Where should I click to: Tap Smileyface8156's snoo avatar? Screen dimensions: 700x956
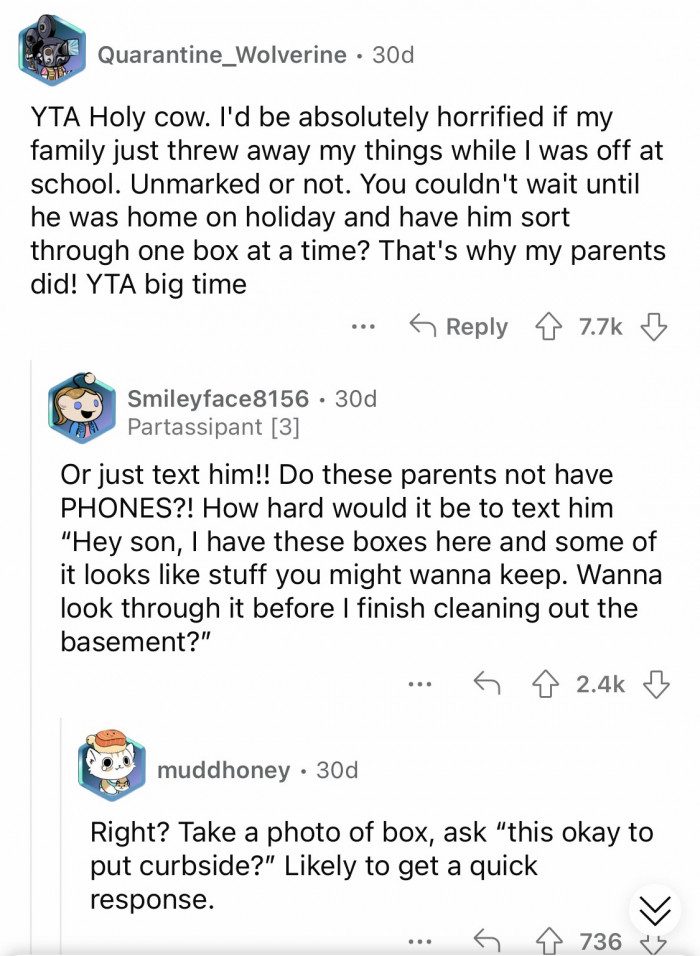coord(82,410)
